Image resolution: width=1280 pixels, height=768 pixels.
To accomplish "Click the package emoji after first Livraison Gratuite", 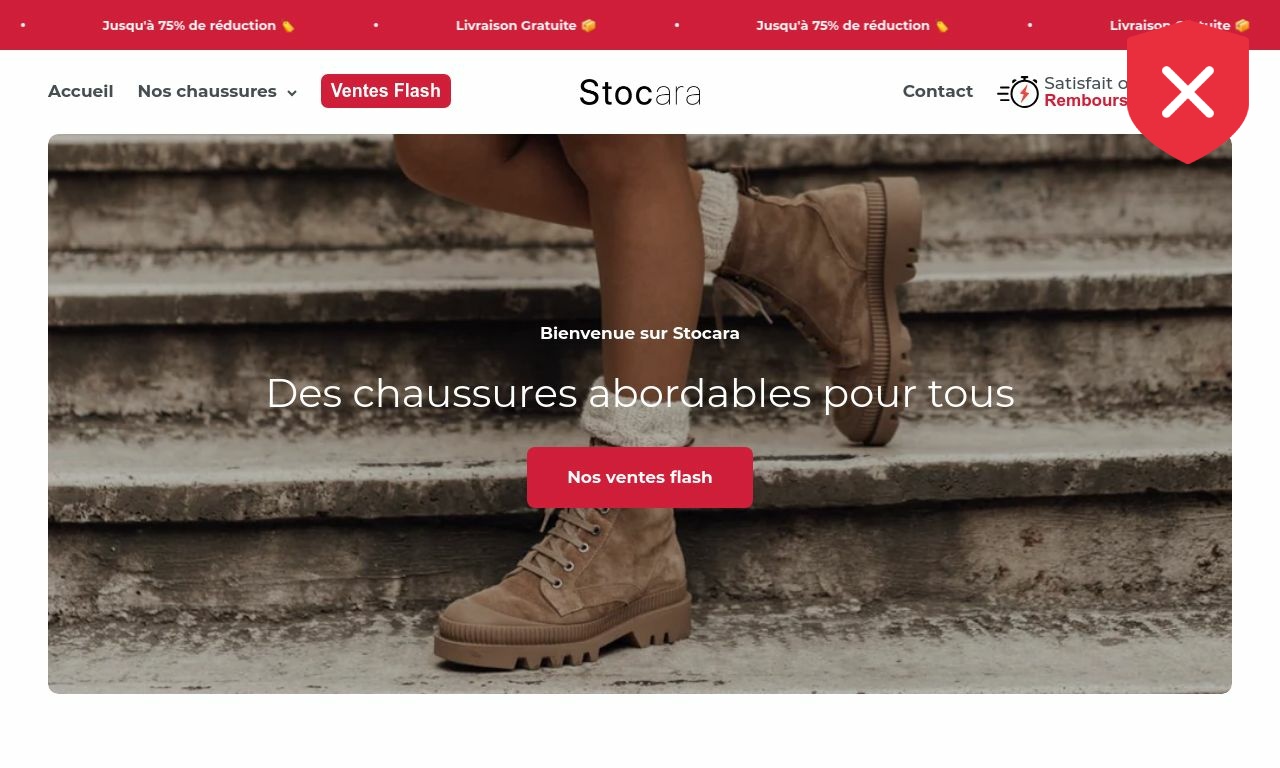I will click(x=589, y=26).
